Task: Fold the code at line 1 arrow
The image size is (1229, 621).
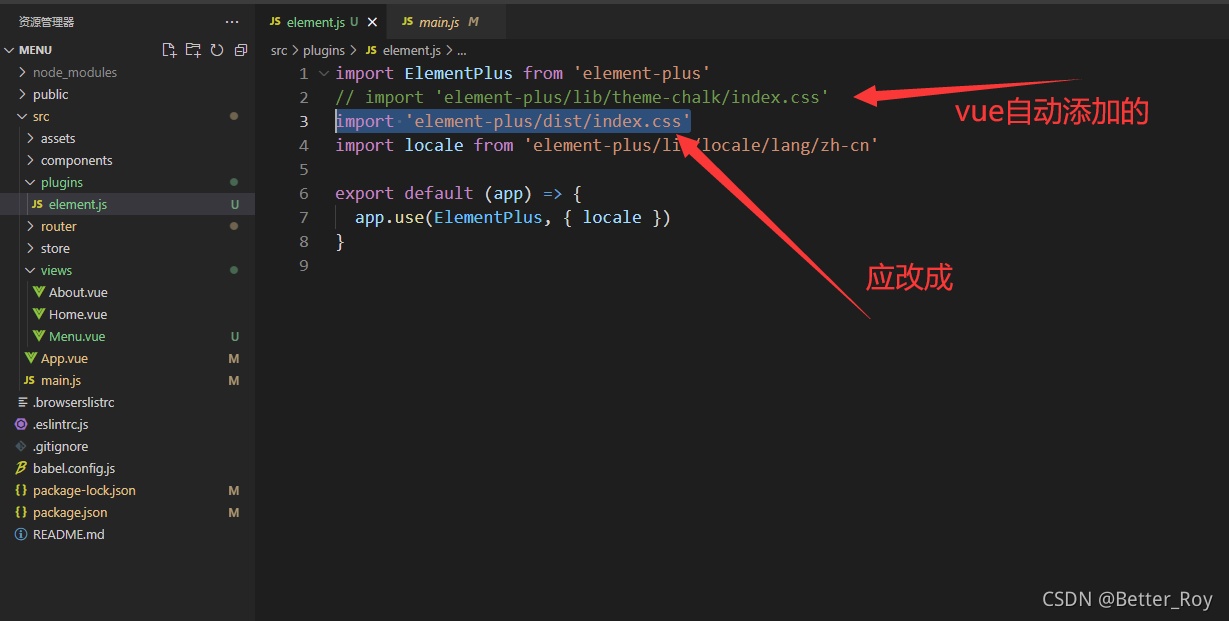Action: pos(323,73)
